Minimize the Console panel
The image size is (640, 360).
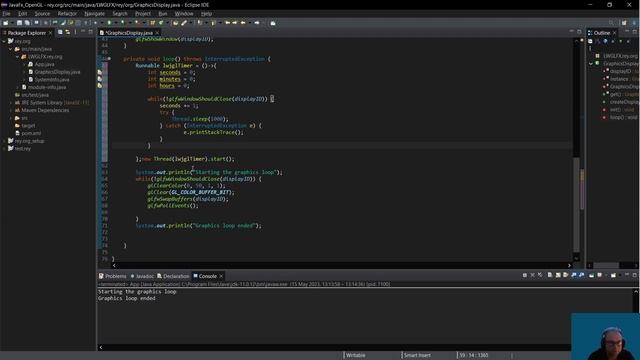pos(627,275)
